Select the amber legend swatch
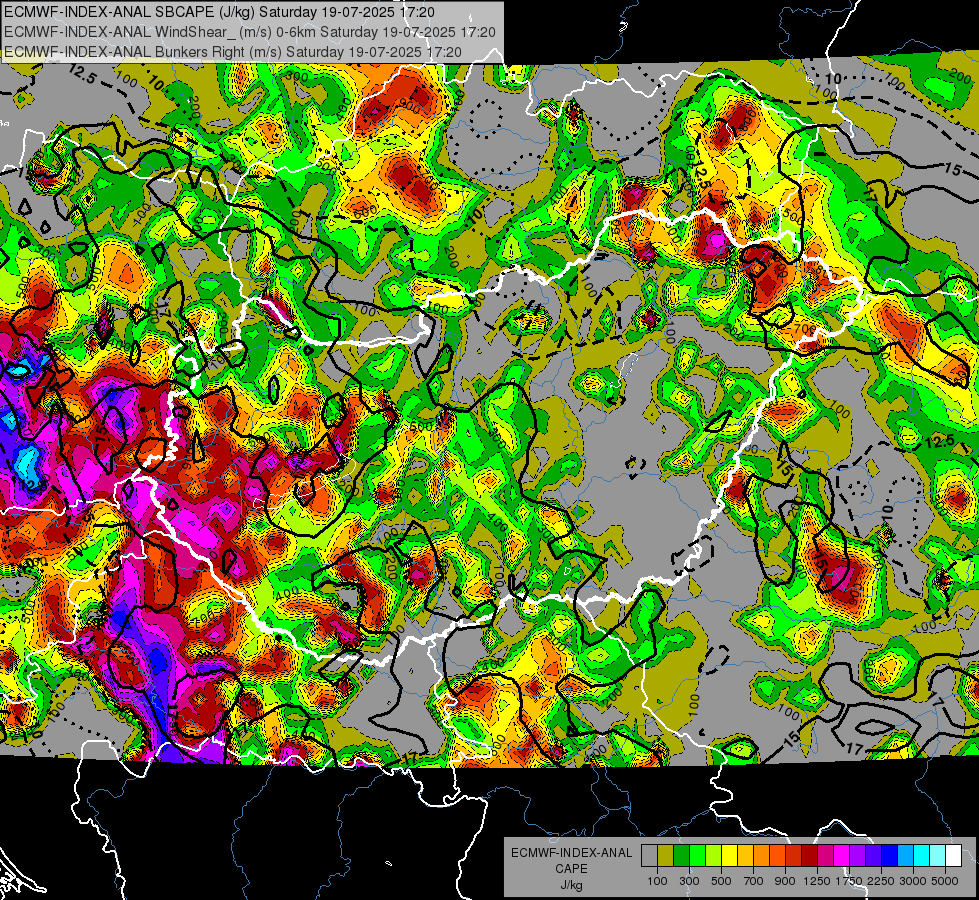979x900 pixels. click(745, 856)
